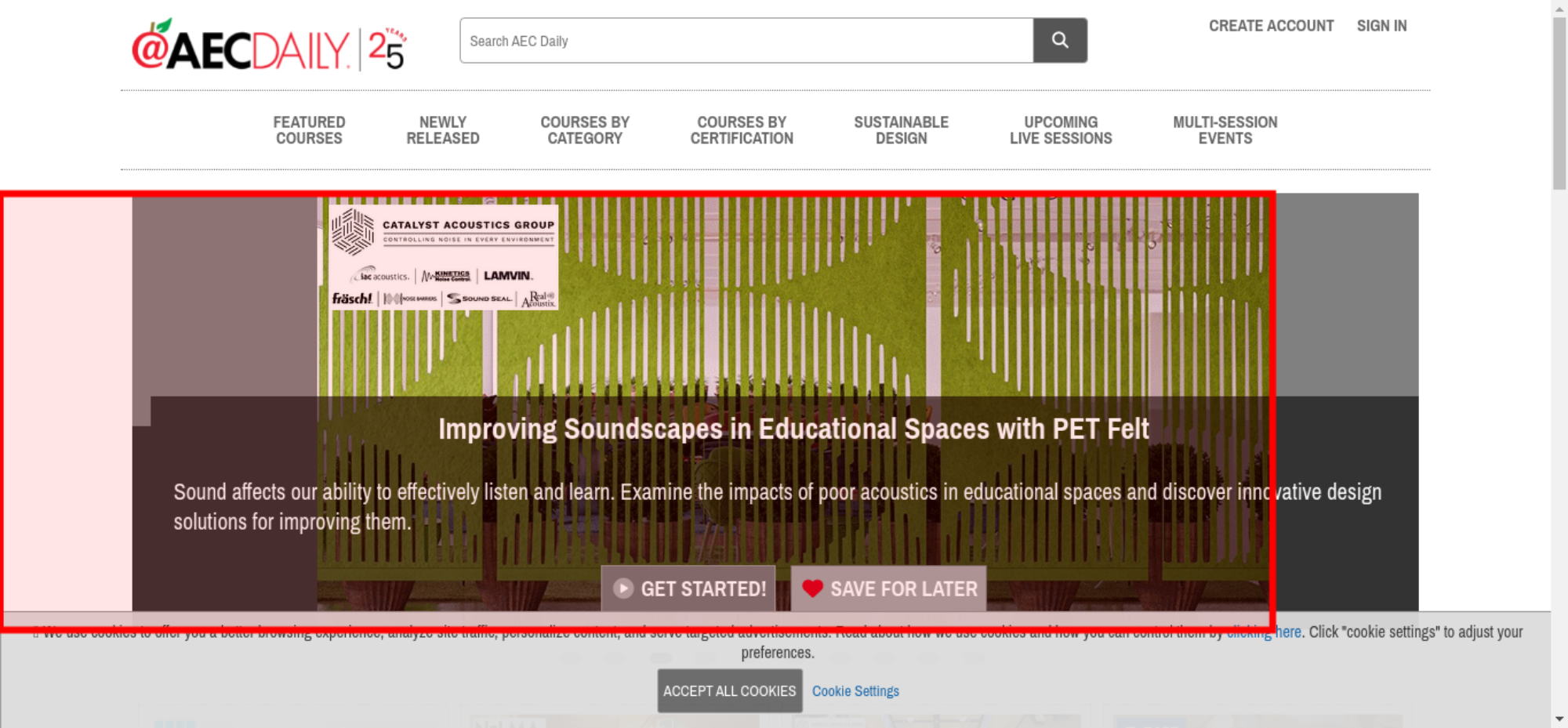Click the vertical scrollbar thumb
This screenshot has width=1568, height=728.
(x=1559, y=102)
